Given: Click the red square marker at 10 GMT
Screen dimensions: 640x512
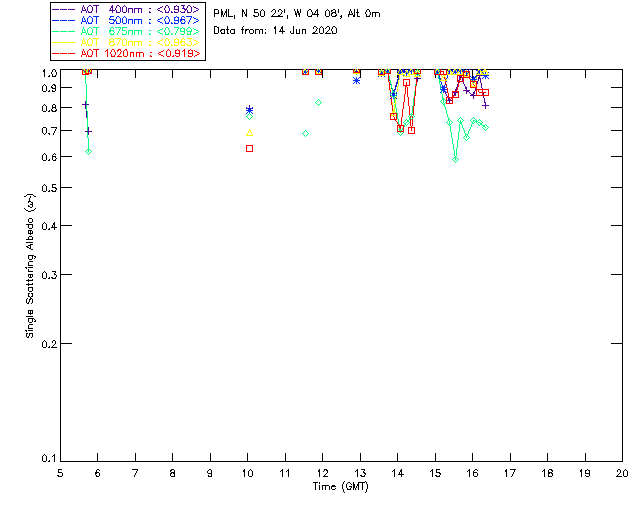Looking at the screenshot, I should pyautogui.click(x=249, y=149).
